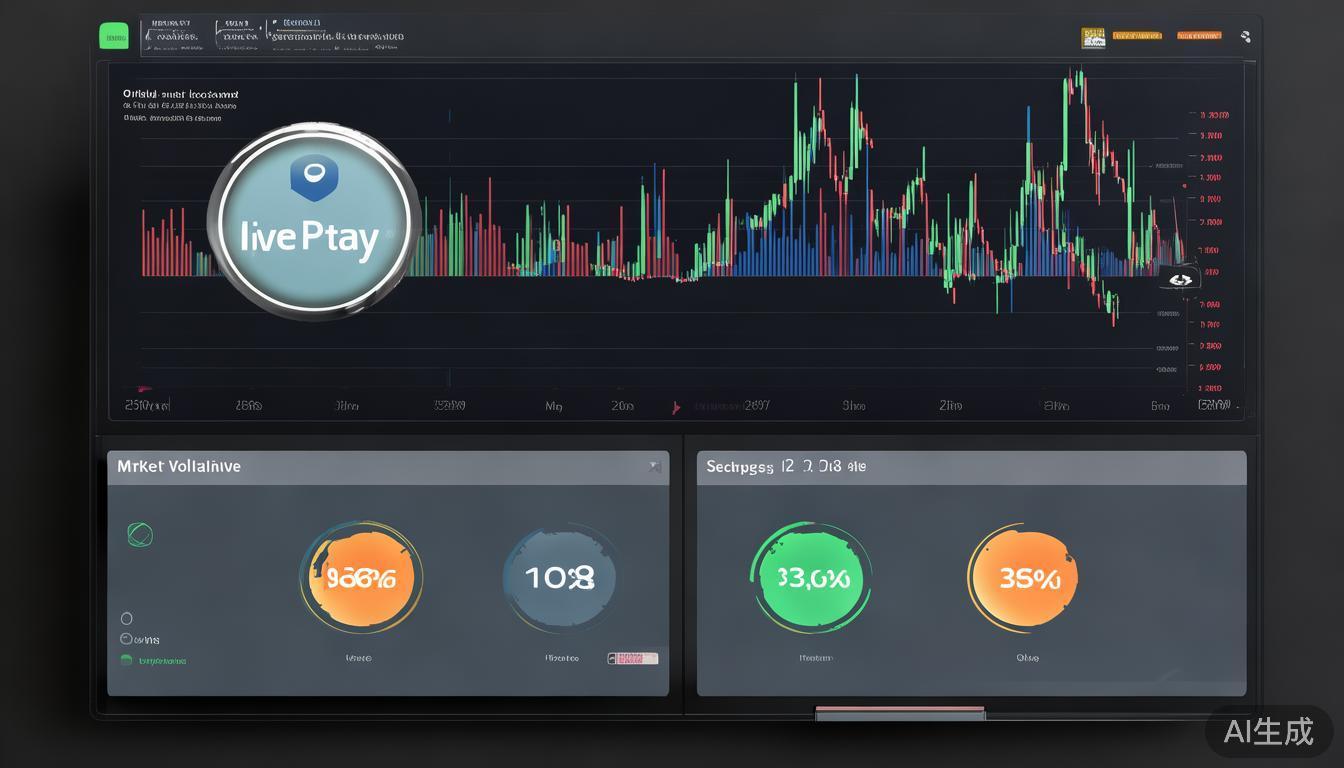Expand the Mrket Vollalnive panel corner icon
The height and width of the screenshot is (768, 1344).
click(653, 466)
